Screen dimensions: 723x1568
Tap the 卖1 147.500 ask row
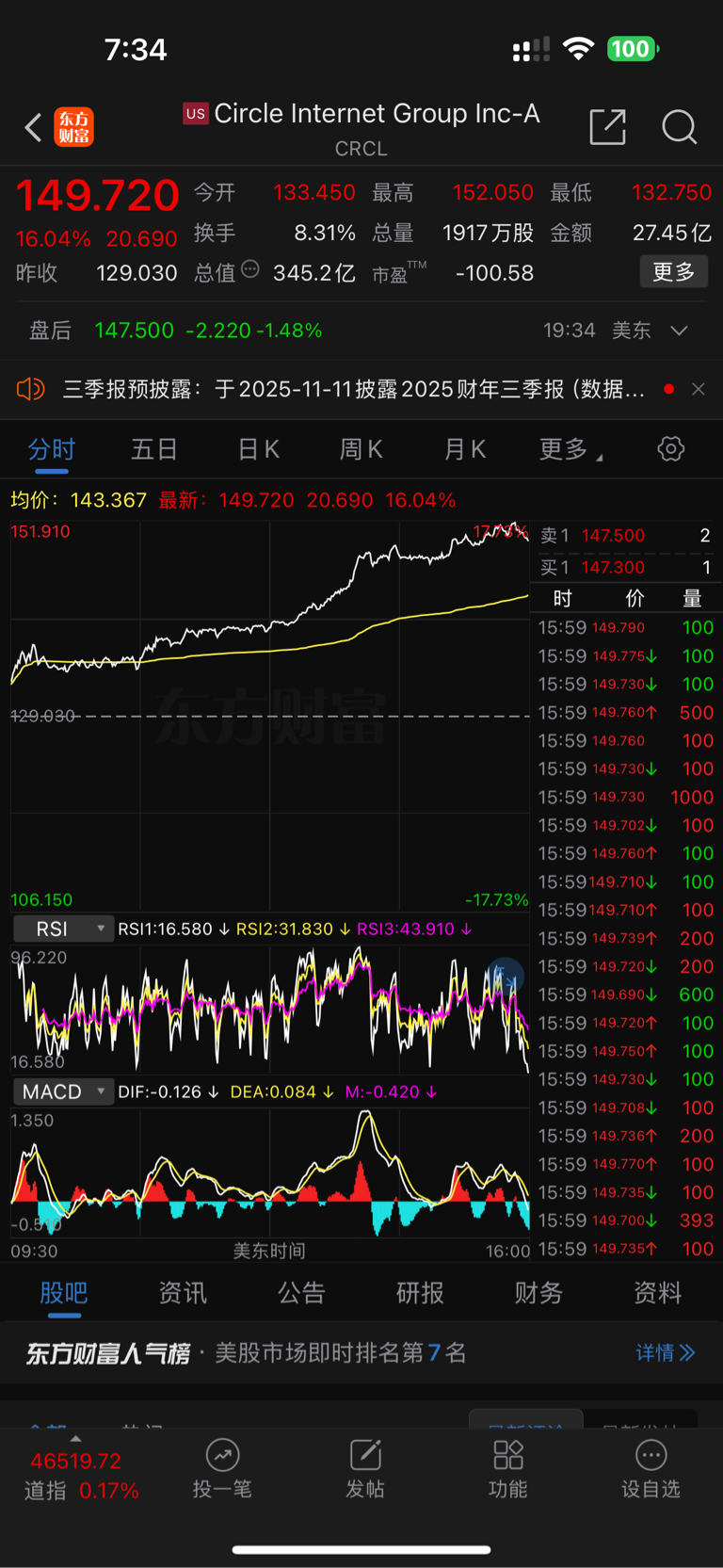625,535
